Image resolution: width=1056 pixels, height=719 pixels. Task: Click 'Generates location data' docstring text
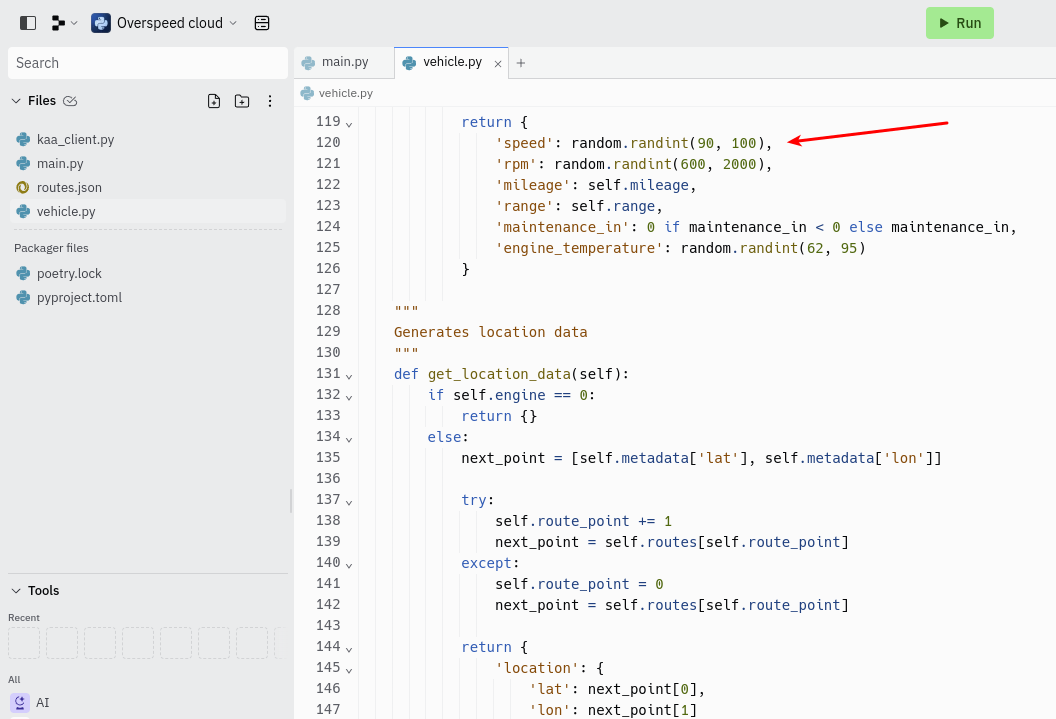pyautogui.click(x=490, y=333)
